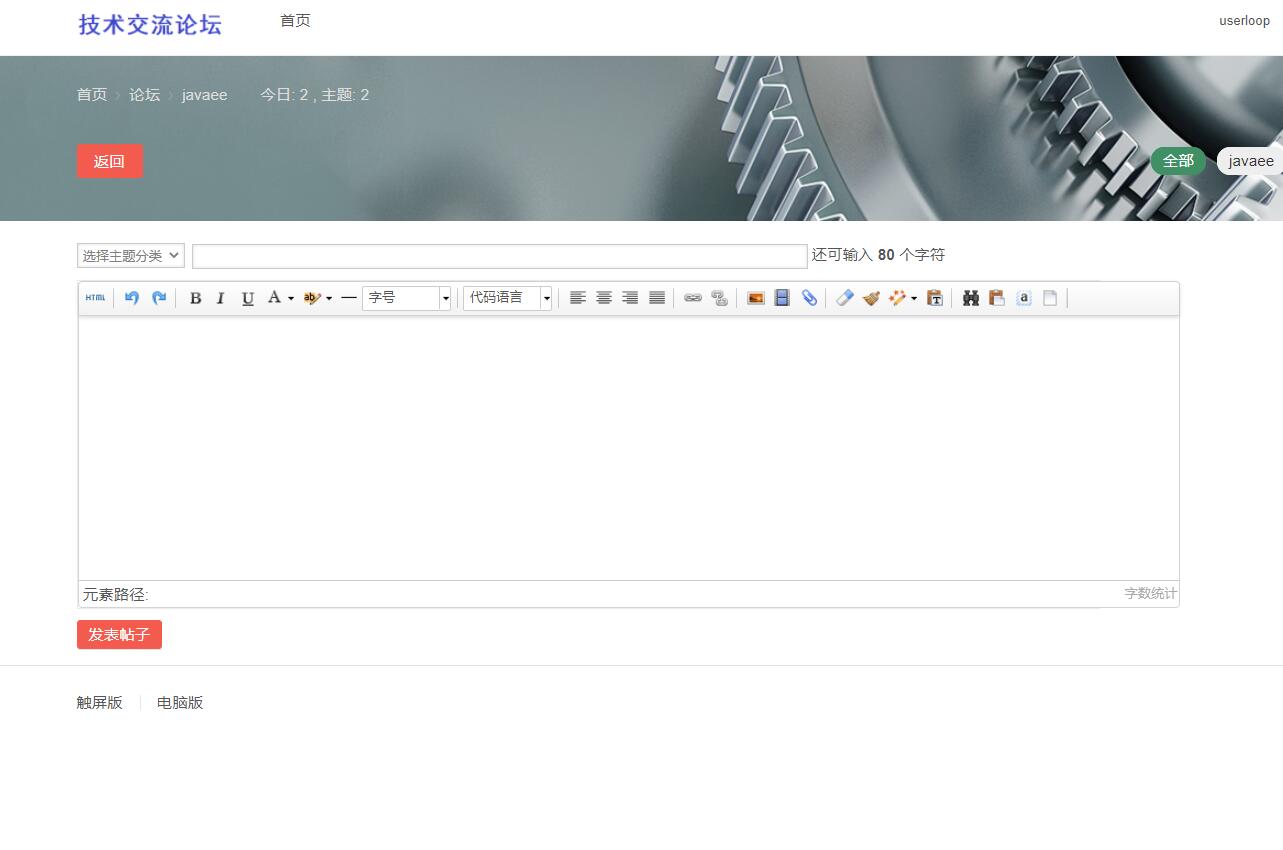
Task: Apply font color with the A icon
Action: coord(274,298)
